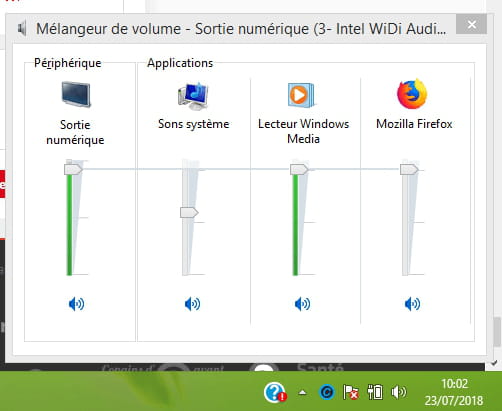Screen dimensions: 502x411
Task: Click the Lecteur Windows Media slider handle
Action: [x=299, y=169]
